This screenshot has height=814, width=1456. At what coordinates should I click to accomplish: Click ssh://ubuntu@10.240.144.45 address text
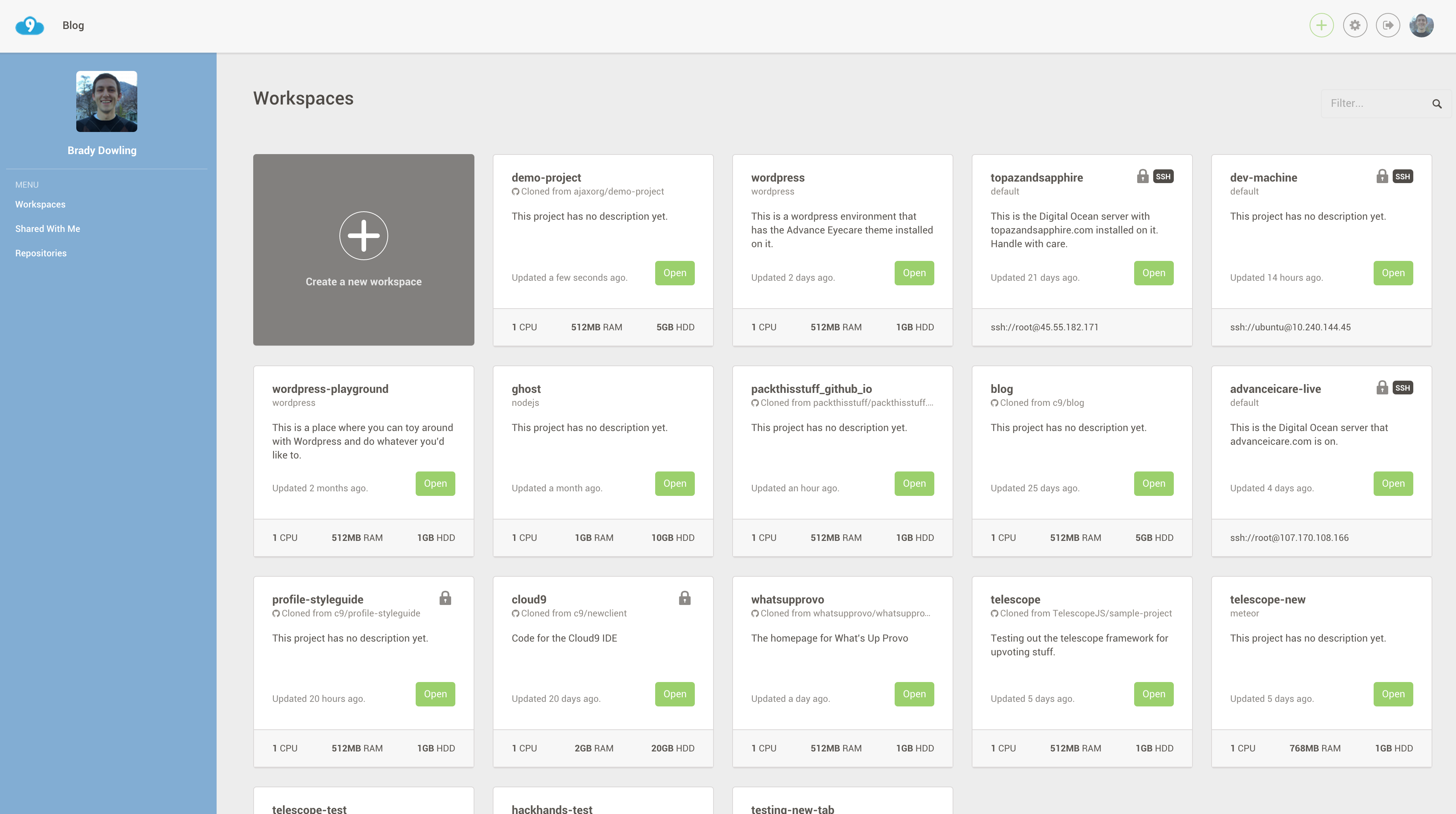point(1290,327)
